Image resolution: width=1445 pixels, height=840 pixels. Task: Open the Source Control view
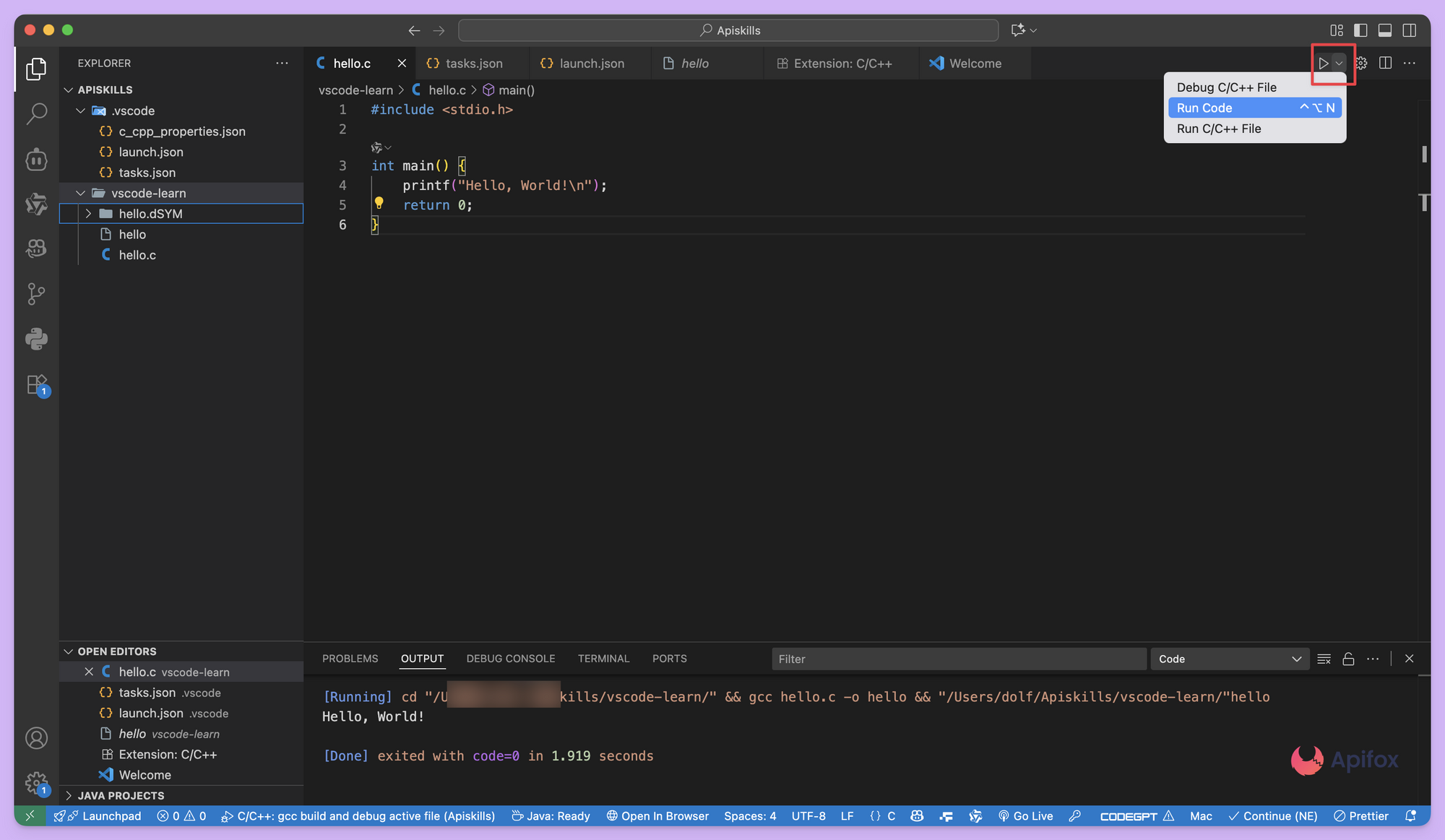pyautogui.click(x=36, y=293)
